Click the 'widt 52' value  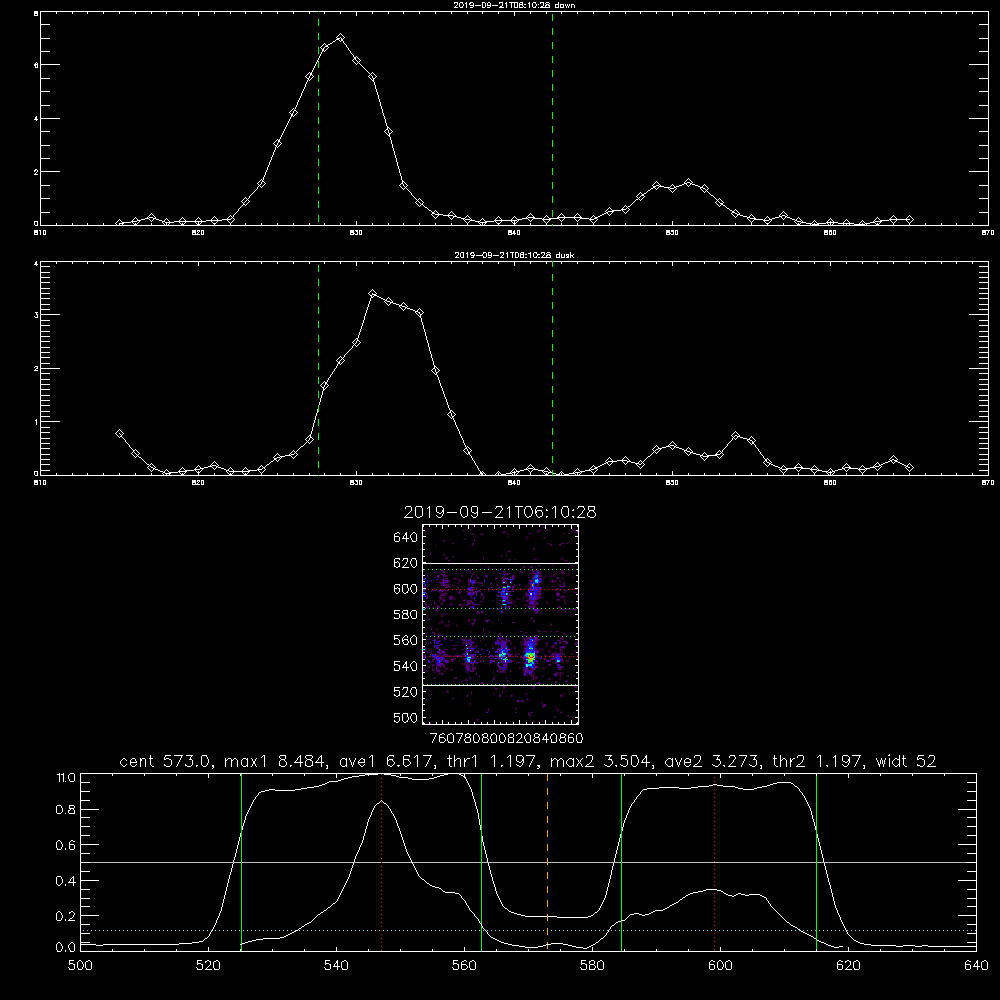906,761
